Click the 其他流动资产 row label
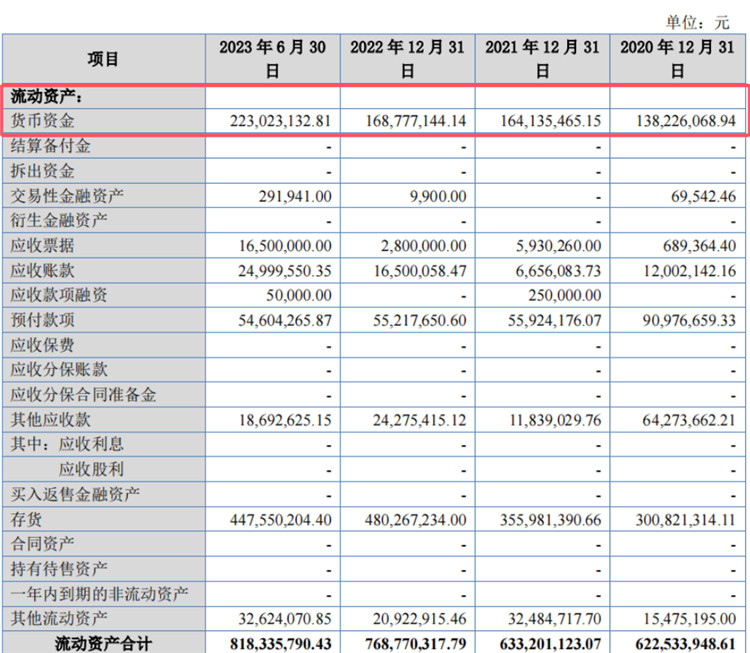The height and width of the screenshot is (653, 750). pyautogui.click(x=58, y=619)
